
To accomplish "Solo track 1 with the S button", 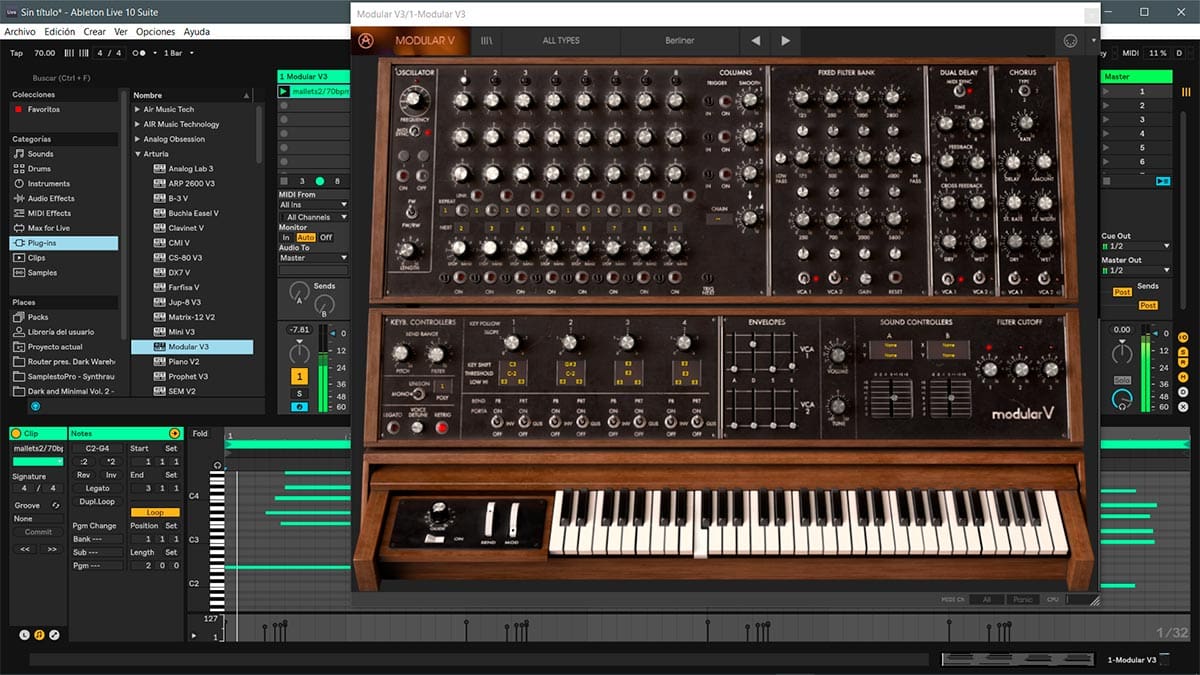I will point(299,393).
